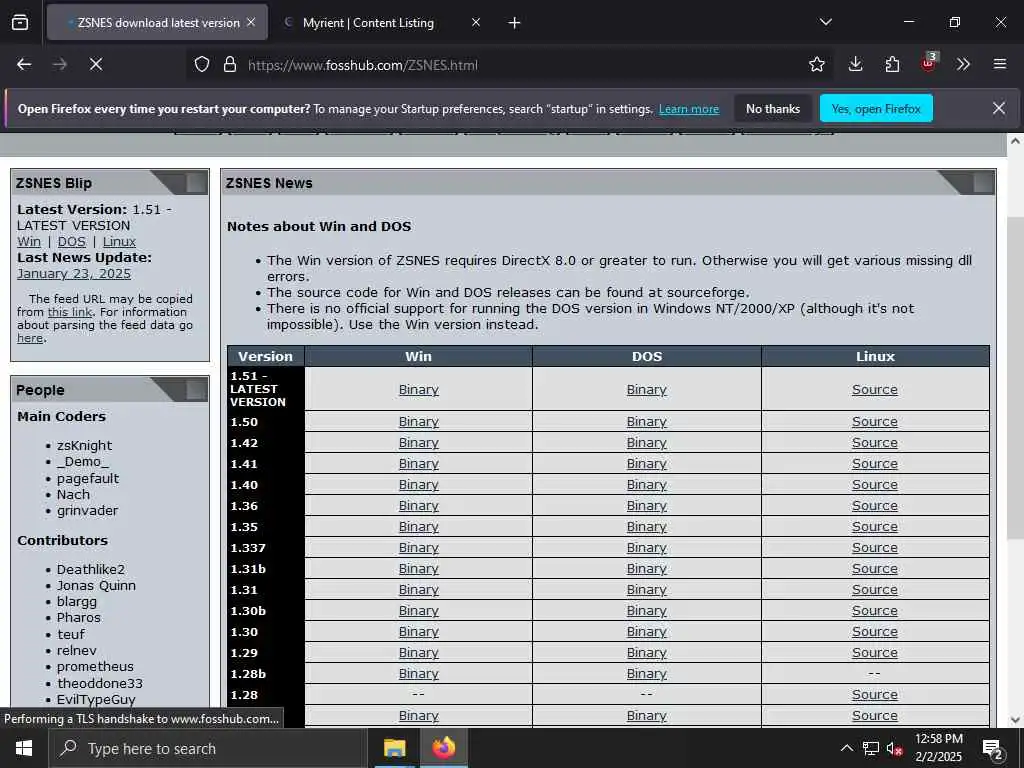Screen dimensions: 1024x768
Task: Click taskbar Type here to search box
Action: [208, 748]
